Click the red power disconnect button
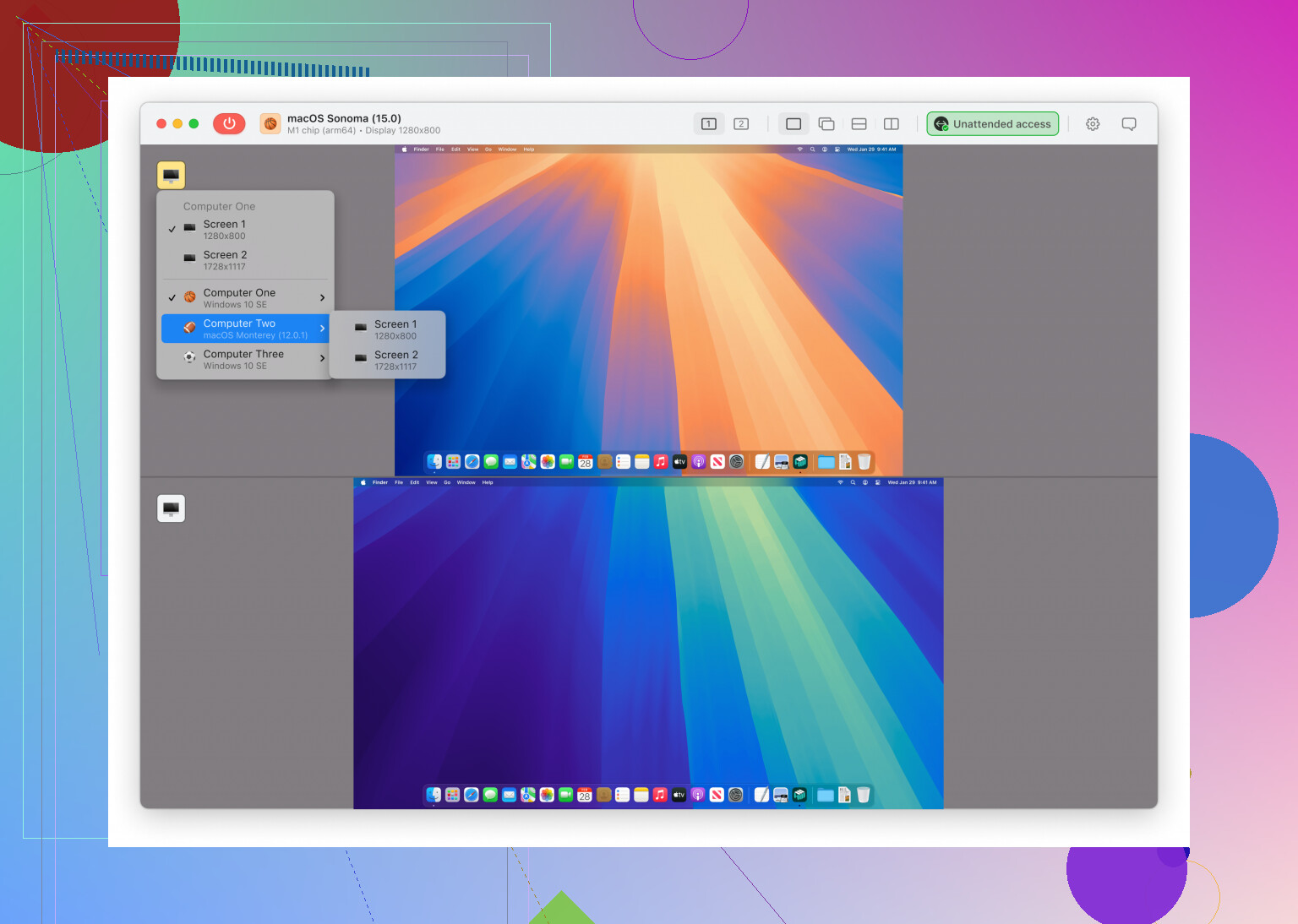 pyautogui.click(x=229, y=123)
